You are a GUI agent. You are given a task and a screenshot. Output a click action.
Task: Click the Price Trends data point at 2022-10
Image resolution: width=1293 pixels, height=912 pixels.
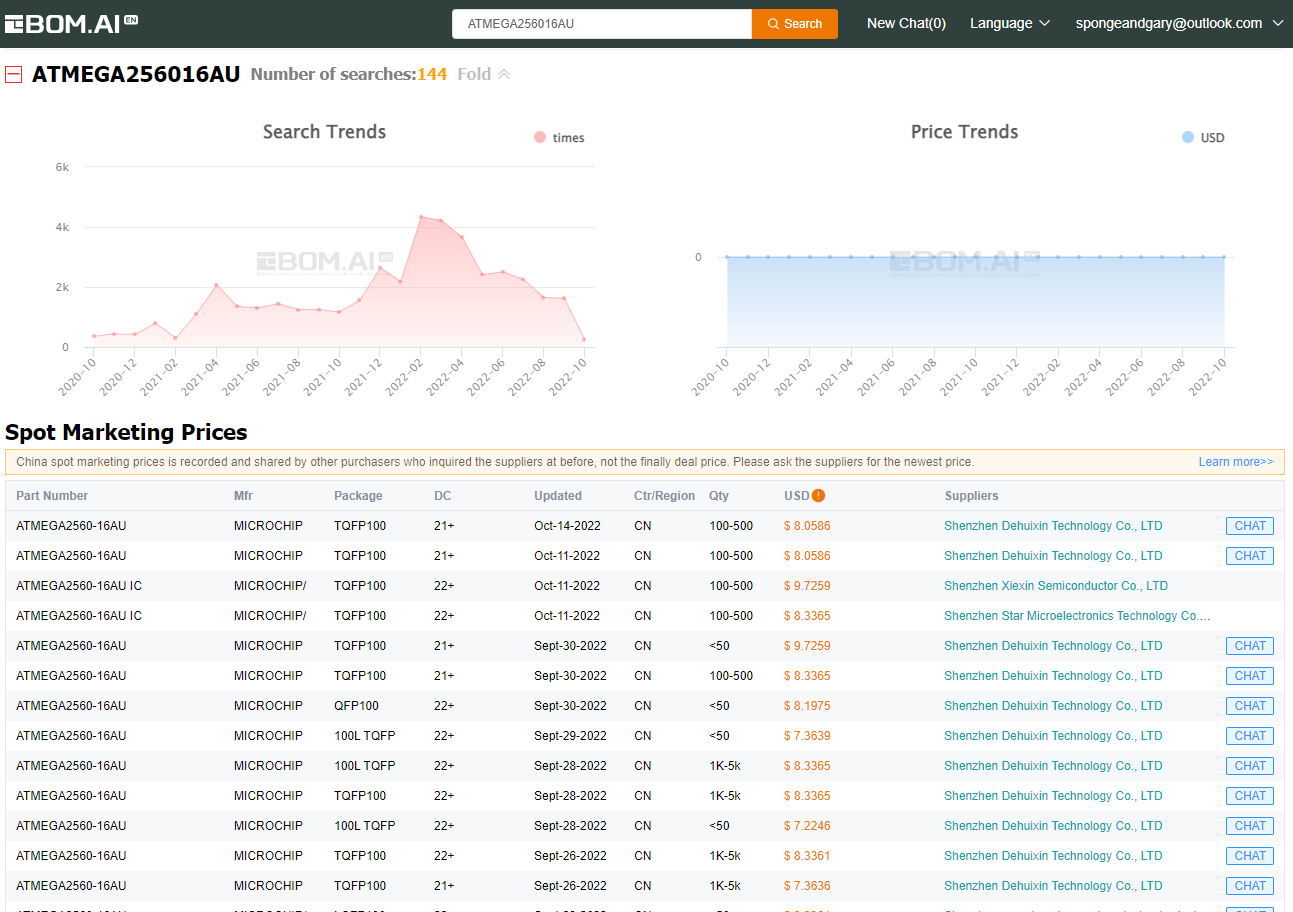[1223, 257]
